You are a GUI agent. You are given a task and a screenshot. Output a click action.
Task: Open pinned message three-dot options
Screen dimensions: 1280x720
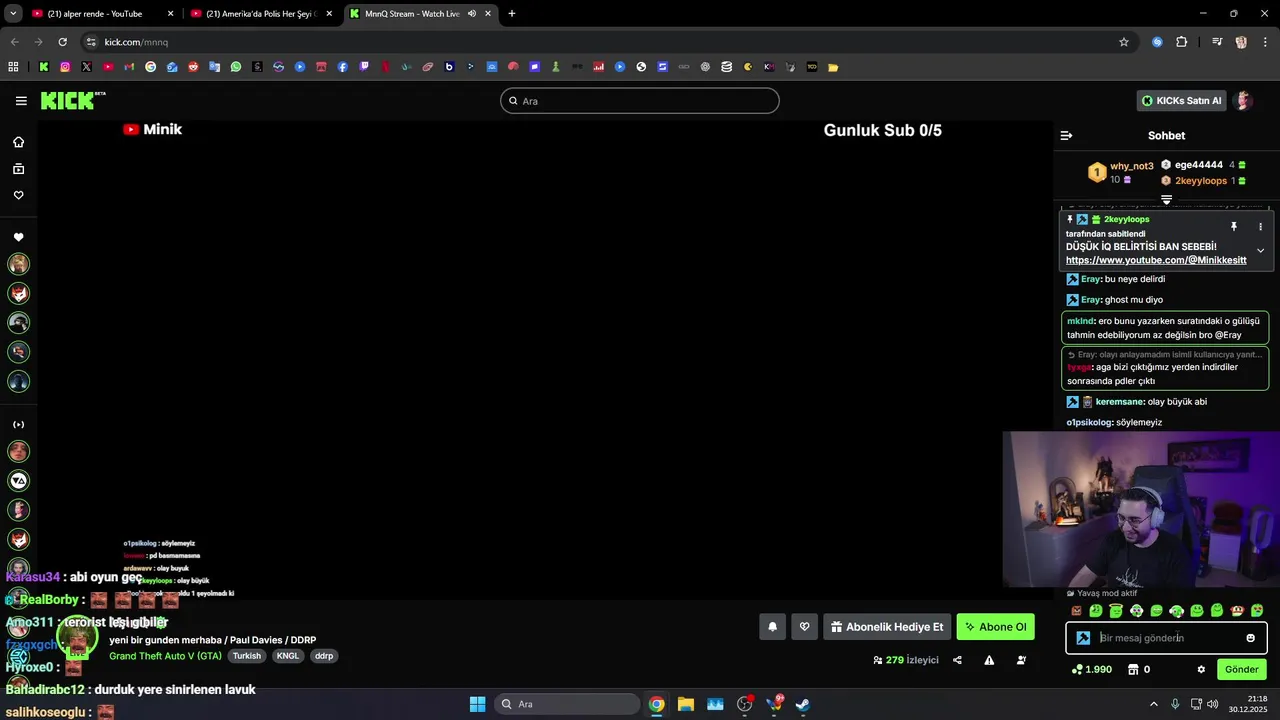(1260, 227)
